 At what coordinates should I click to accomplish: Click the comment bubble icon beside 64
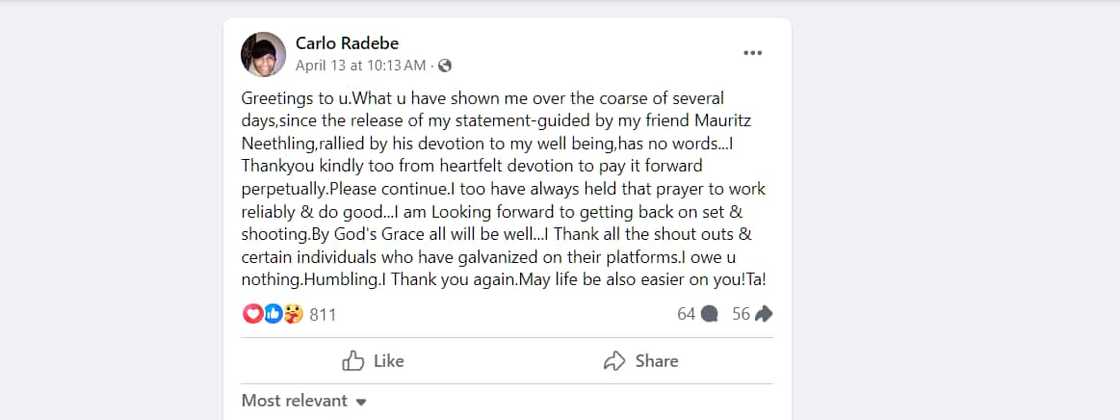click(709, 314)
